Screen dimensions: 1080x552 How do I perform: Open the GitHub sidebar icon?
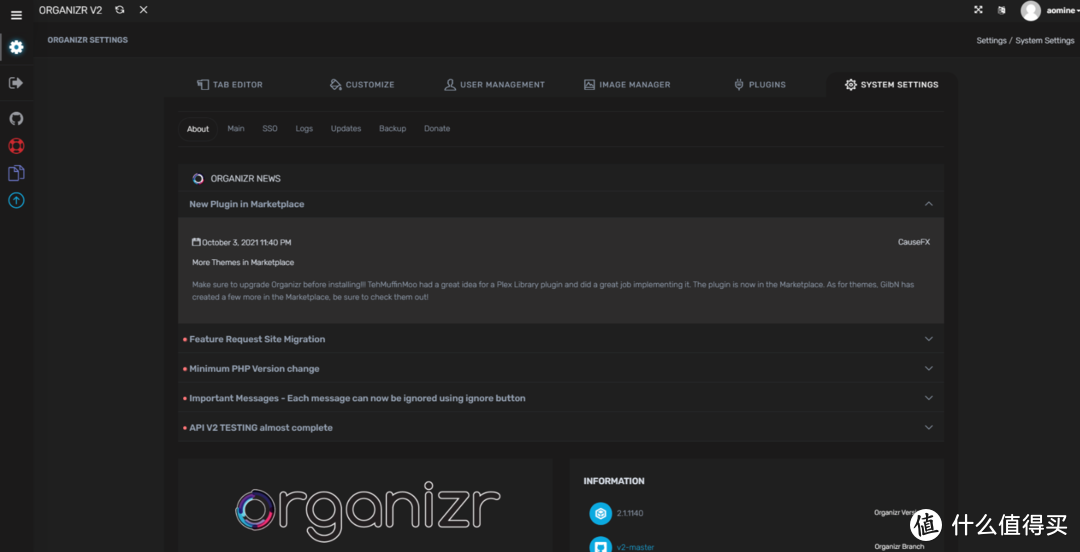[16, 119]
